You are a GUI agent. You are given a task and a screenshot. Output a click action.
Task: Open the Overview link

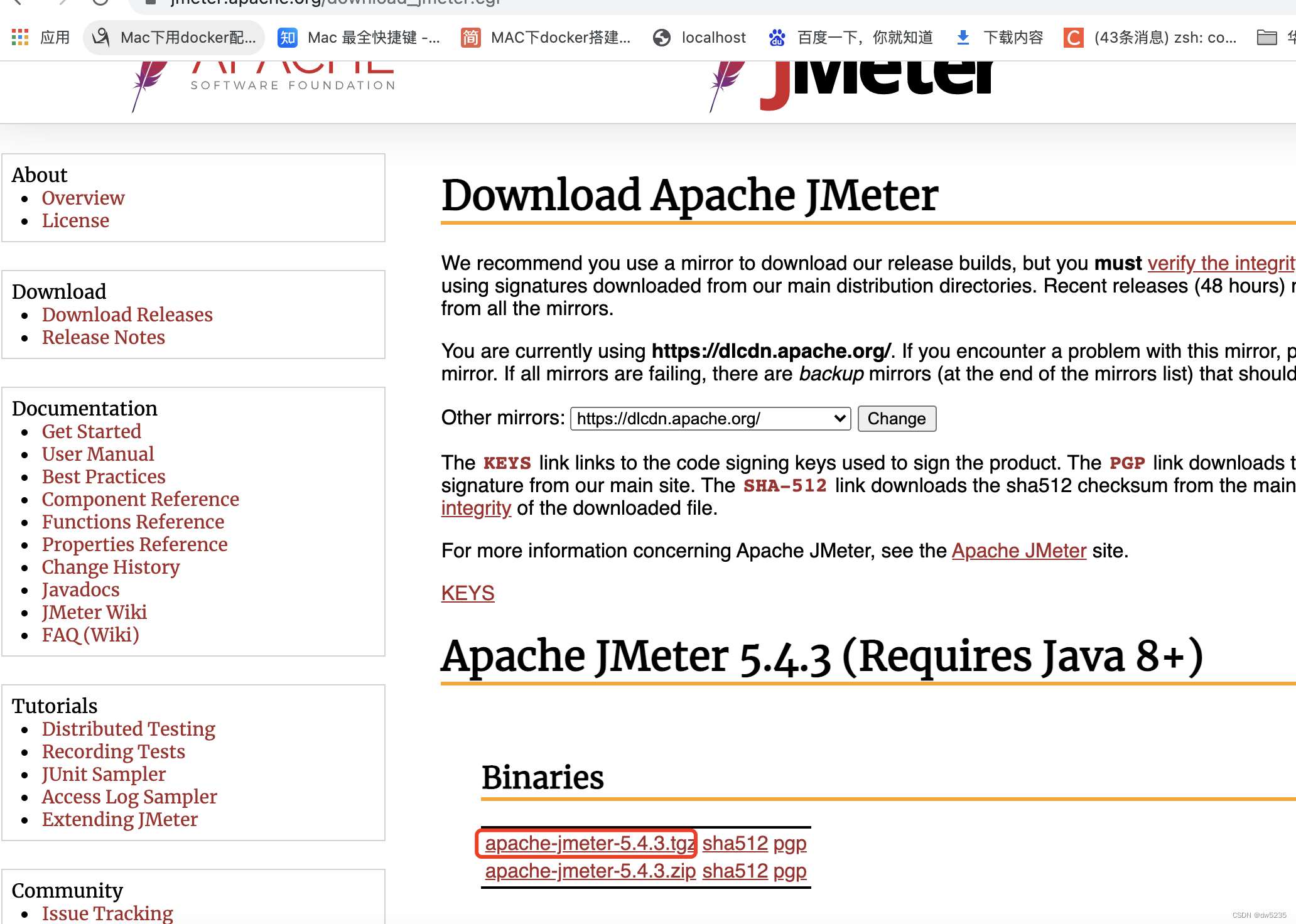tap(83, 198)
